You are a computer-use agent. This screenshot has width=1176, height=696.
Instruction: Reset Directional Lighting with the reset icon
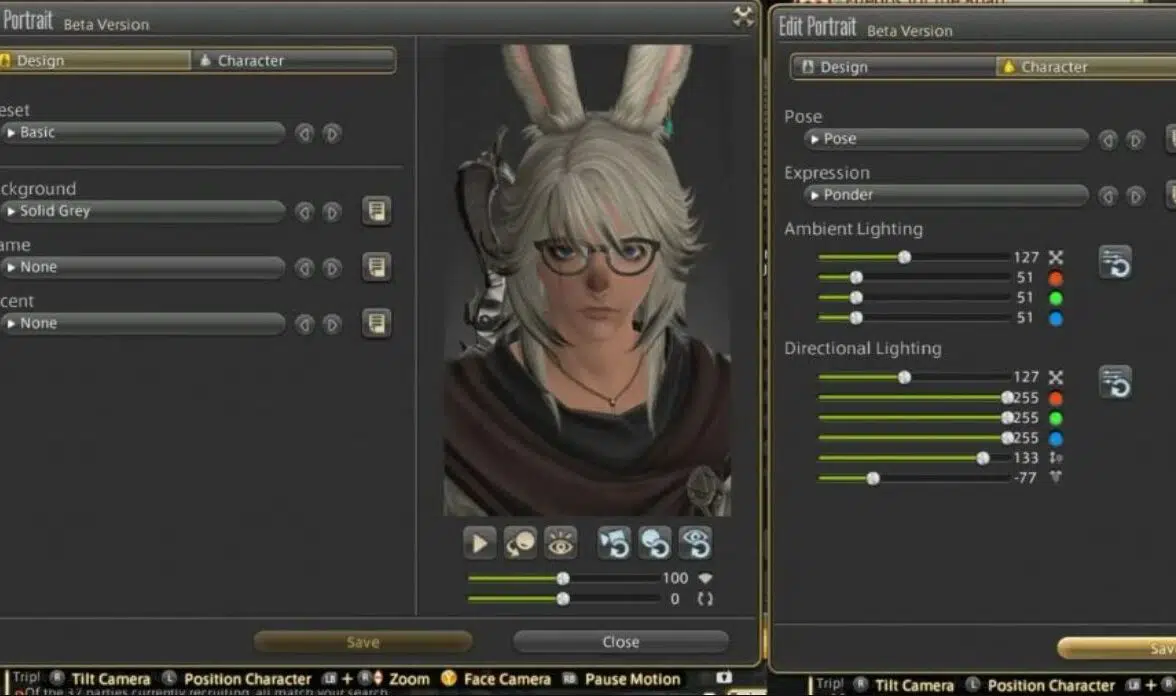click(1115, 382)
